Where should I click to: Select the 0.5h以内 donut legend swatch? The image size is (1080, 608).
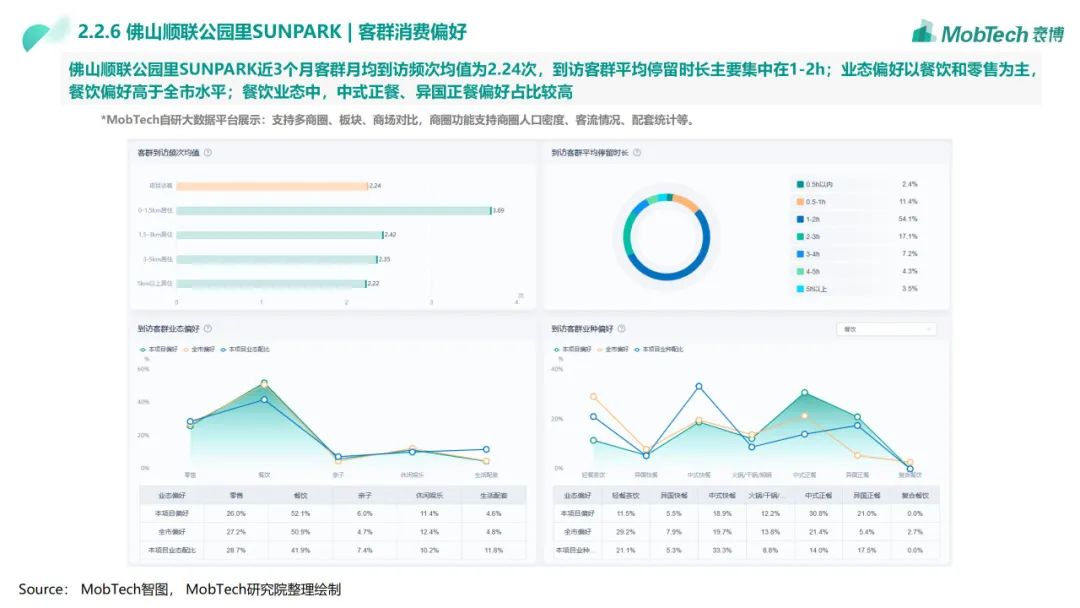[x=800, y=185]
